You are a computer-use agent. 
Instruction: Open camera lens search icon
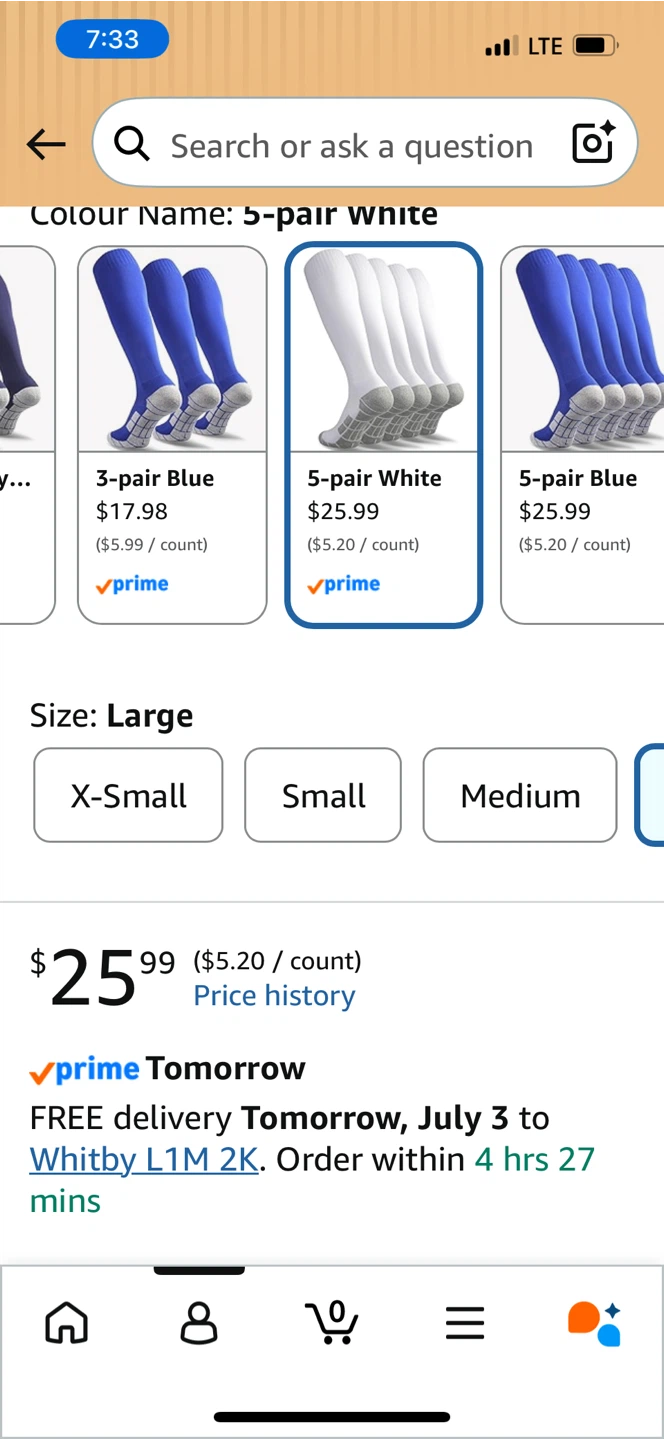pos(593,144)
